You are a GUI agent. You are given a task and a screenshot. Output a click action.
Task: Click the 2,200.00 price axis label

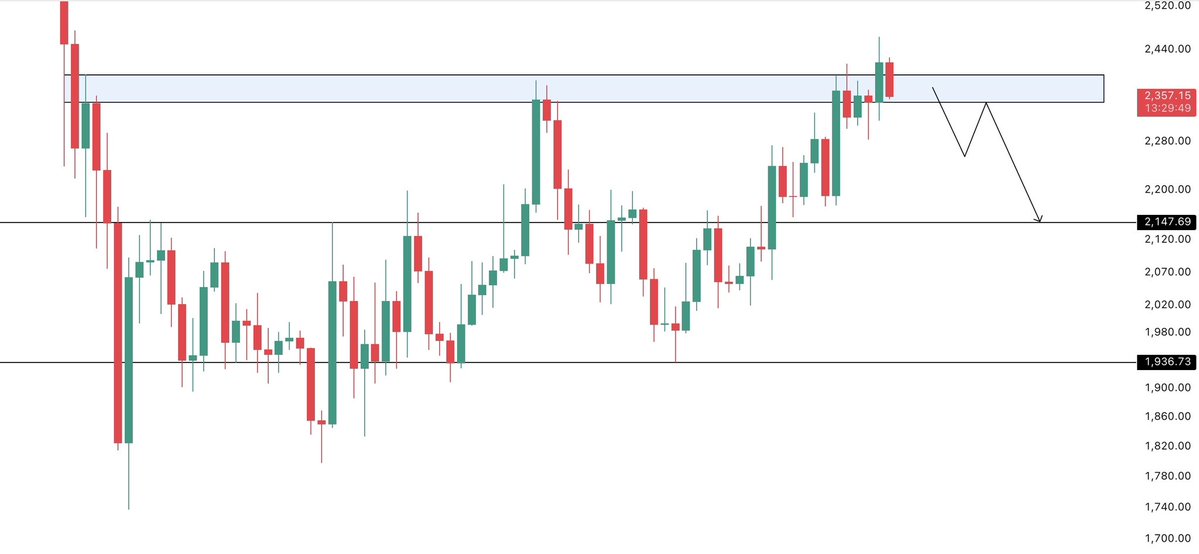(1167, 189)
